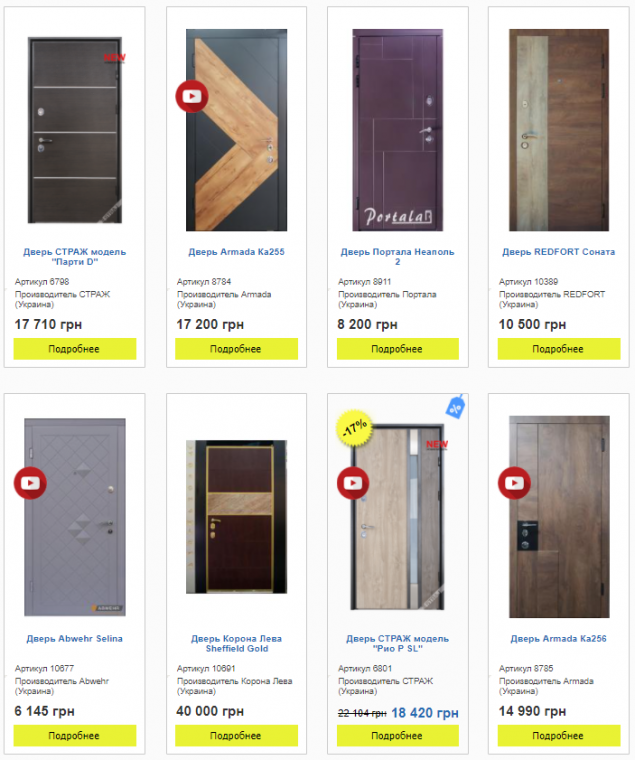This screenshot has height=760, width=635.
Task: Open Дверь СТРАЖ модель Парти D link
Action: [75, 256]
